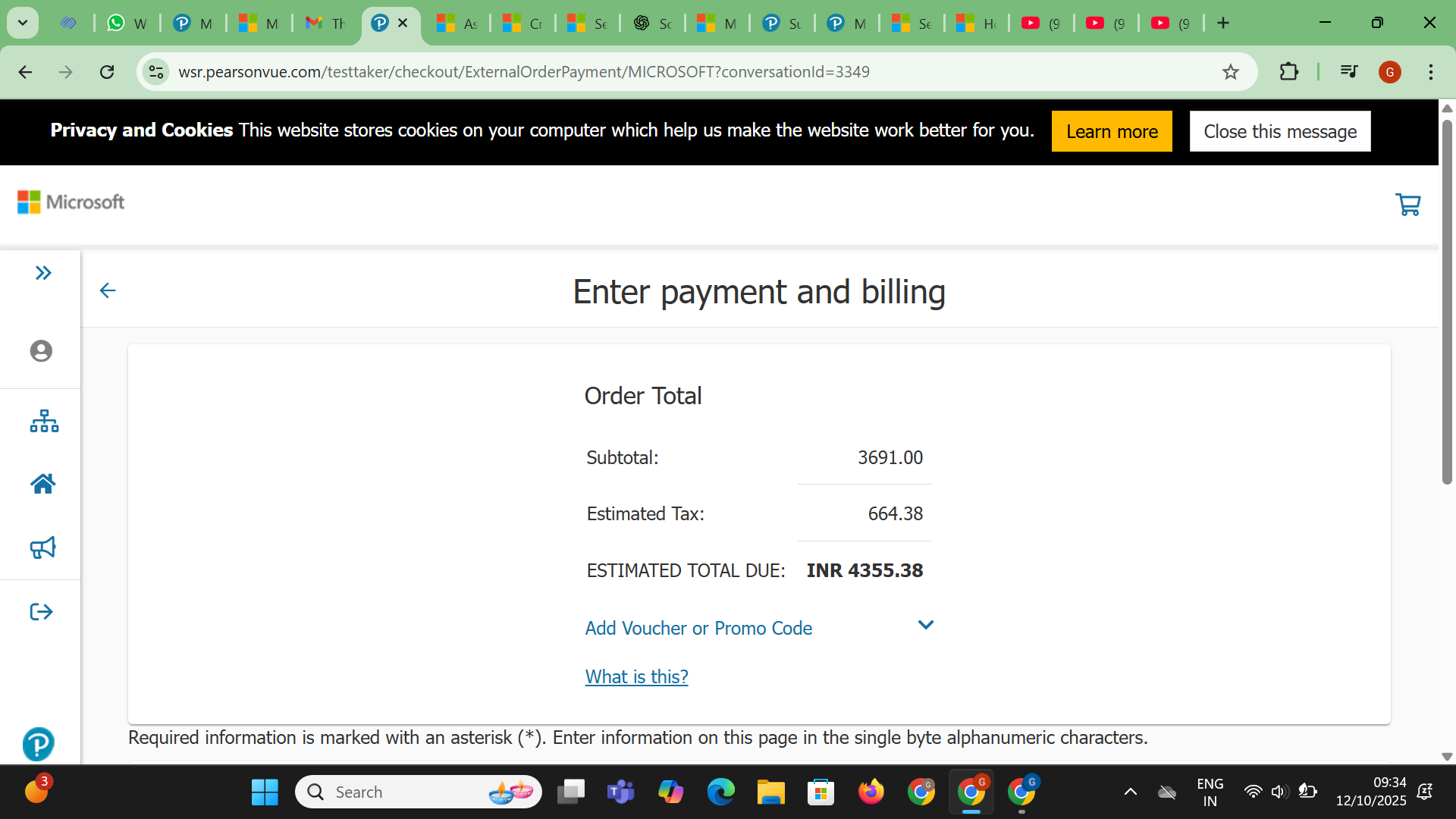Switch to the WhatsApp browser tab
Screen dimensions: 1456x819
click(127, 24)
